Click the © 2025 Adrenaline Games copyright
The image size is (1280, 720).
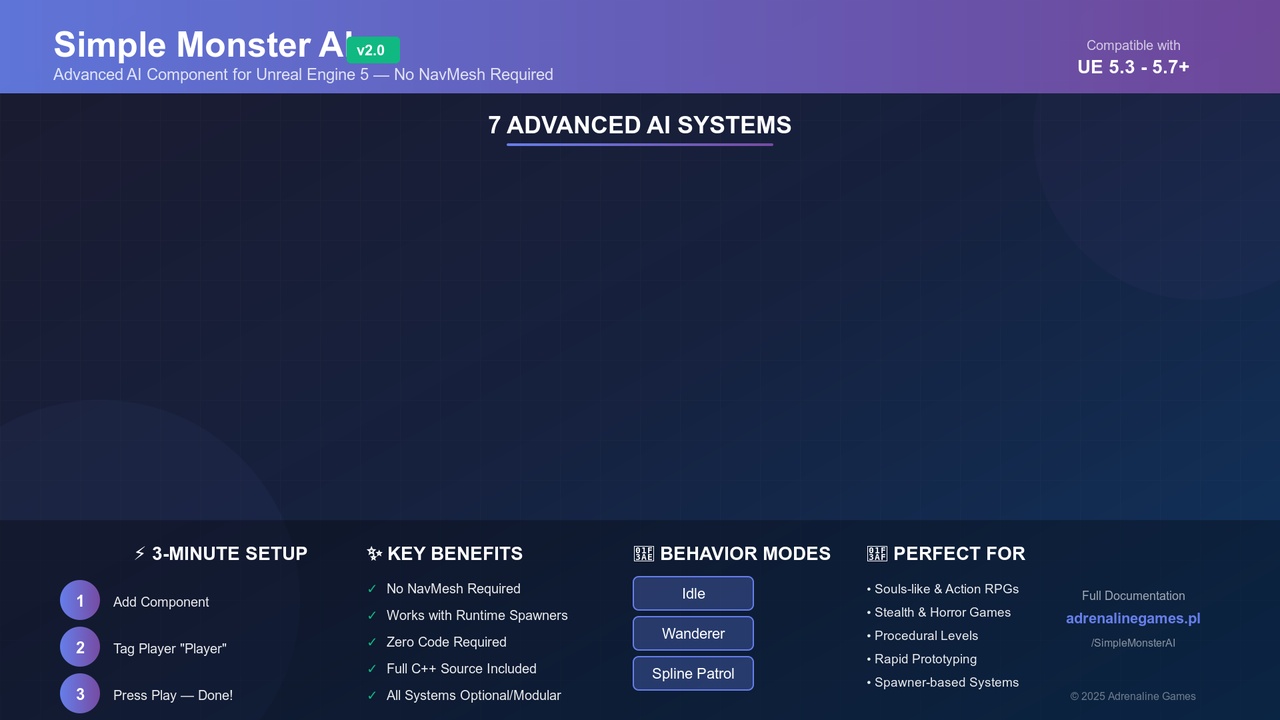[1133, 696]
